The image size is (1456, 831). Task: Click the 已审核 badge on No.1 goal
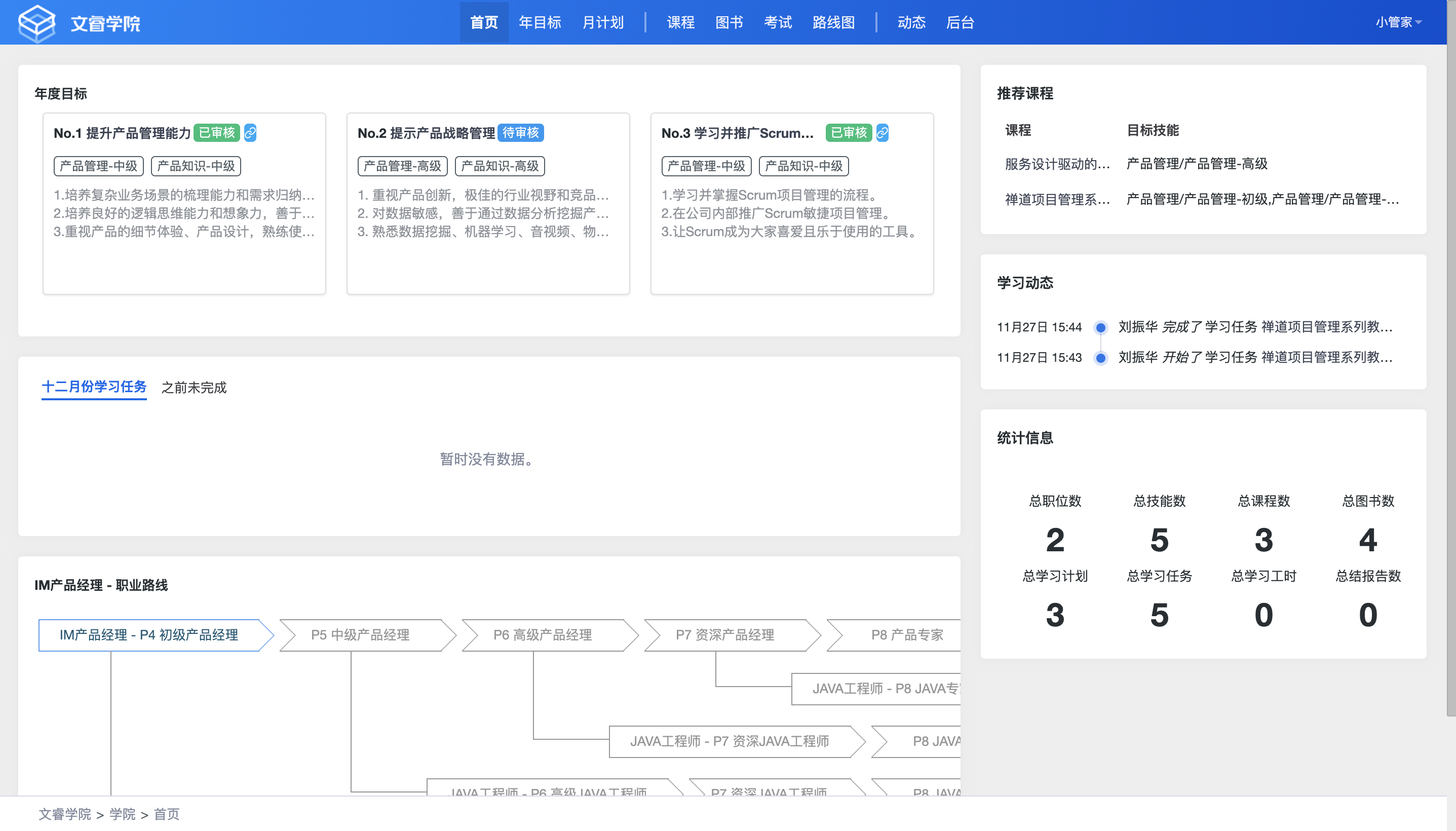tap(217, 133)
